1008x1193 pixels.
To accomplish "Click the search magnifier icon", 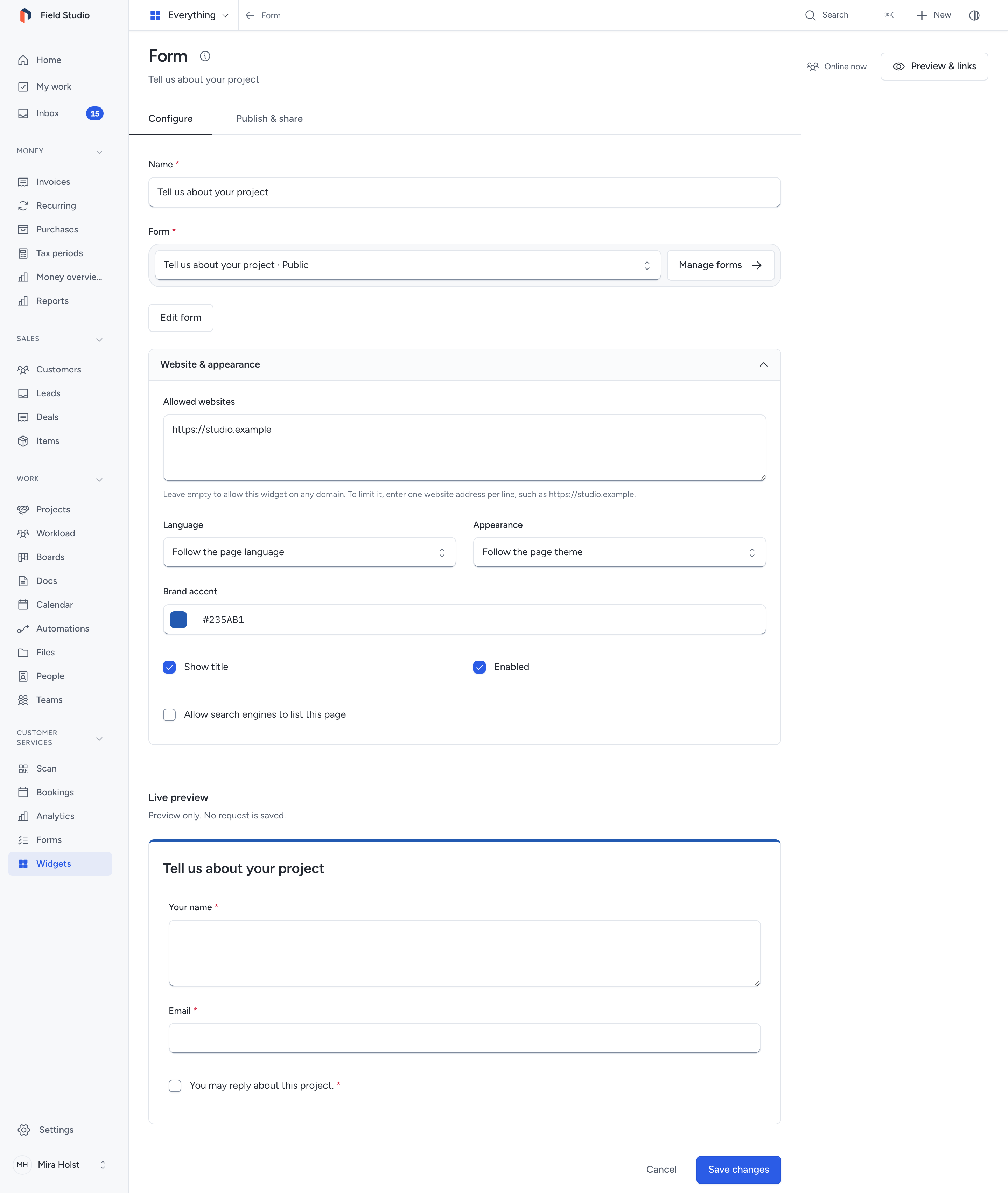I will pyautogui.click(x=810, y=15).
